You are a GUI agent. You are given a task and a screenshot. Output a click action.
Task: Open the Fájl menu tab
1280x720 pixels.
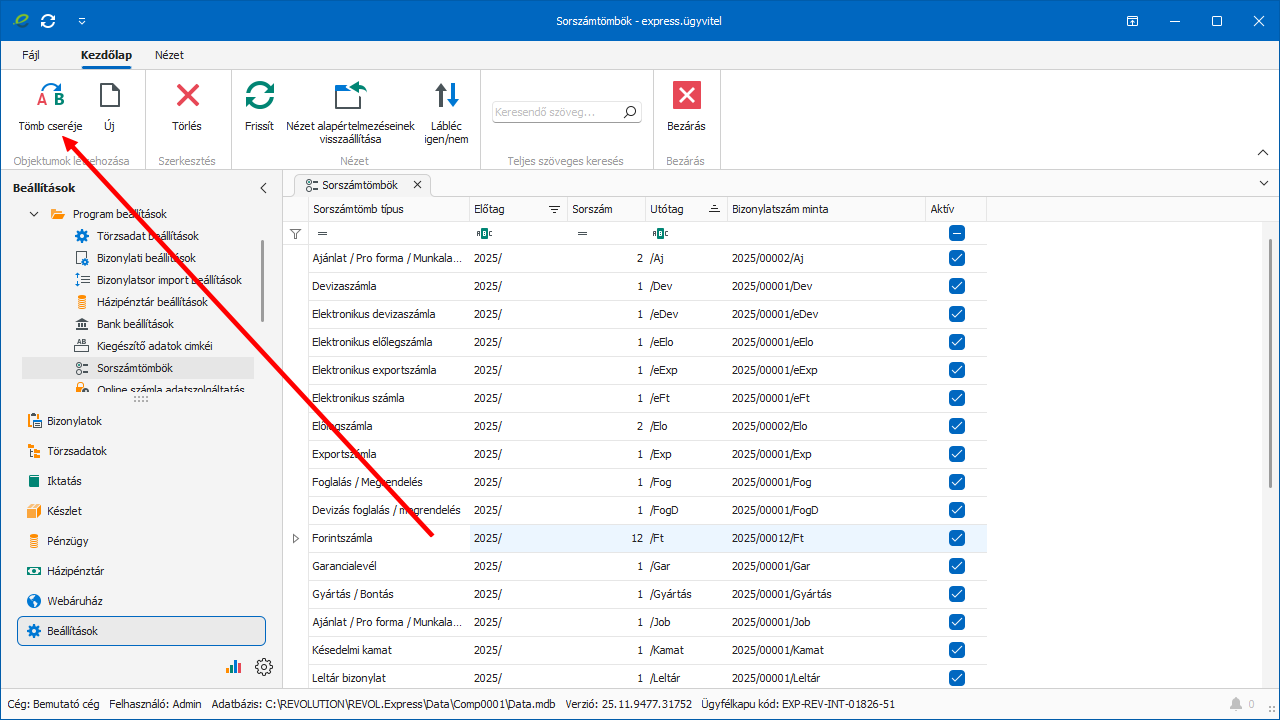pos(31,55)
